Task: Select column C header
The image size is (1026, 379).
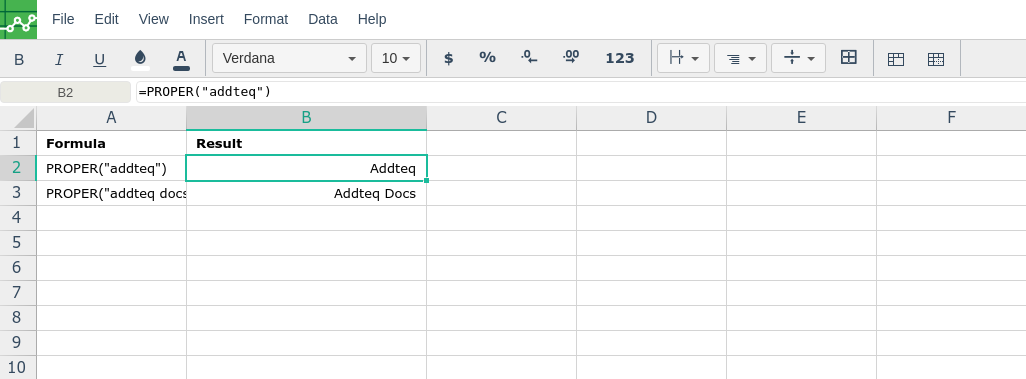Action: tap(501, 118)
